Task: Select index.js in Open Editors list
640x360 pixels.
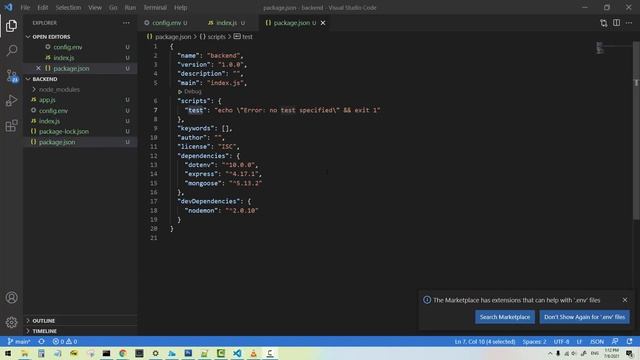Action: pos(80,58)
